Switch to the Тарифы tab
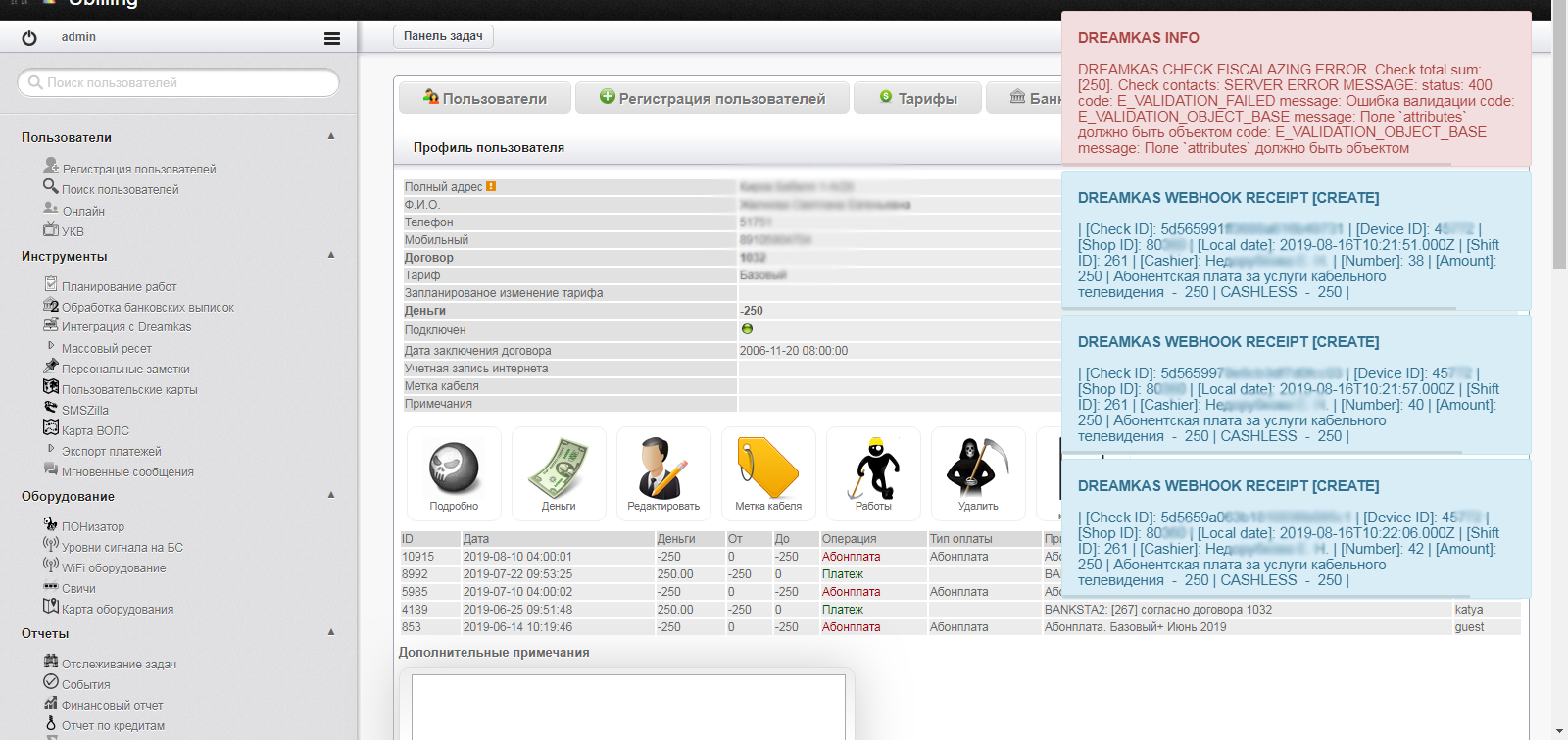Viewport: 1568px width, 740px height. click(x=917, y=98)
